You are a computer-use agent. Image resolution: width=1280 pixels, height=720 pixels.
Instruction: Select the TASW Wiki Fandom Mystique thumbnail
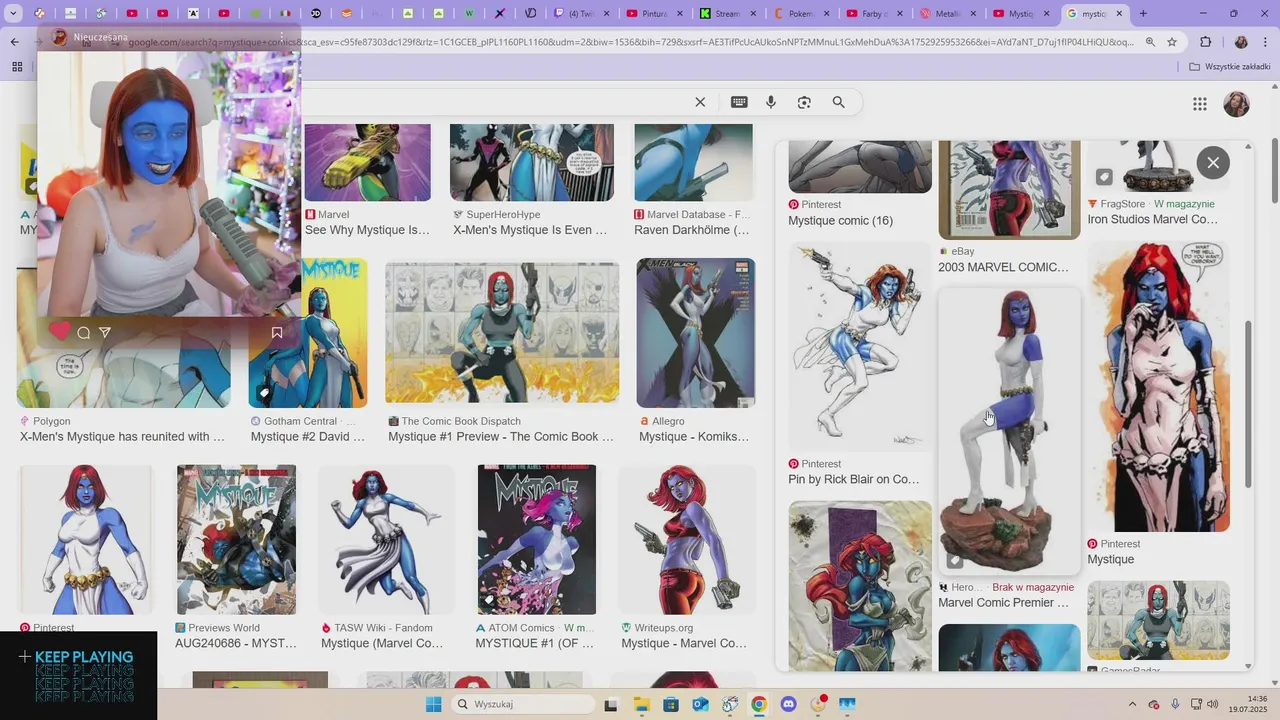[x=386, y=540]
